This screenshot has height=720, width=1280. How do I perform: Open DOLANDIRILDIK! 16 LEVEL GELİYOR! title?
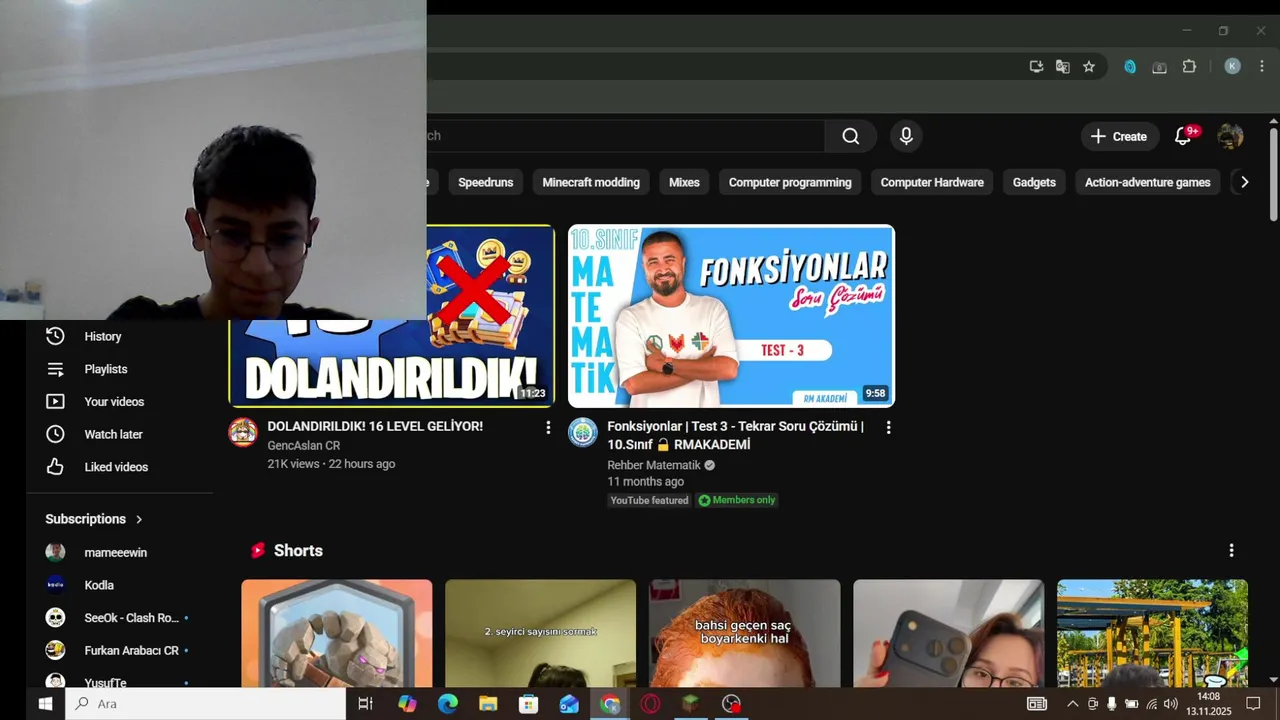click(375, 426)
